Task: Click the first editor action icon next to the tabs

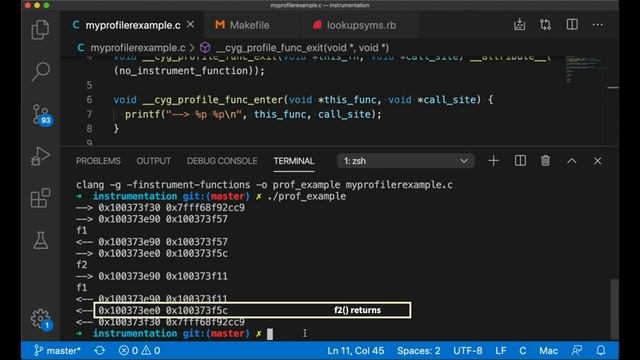Action: (x=520, y=24)
